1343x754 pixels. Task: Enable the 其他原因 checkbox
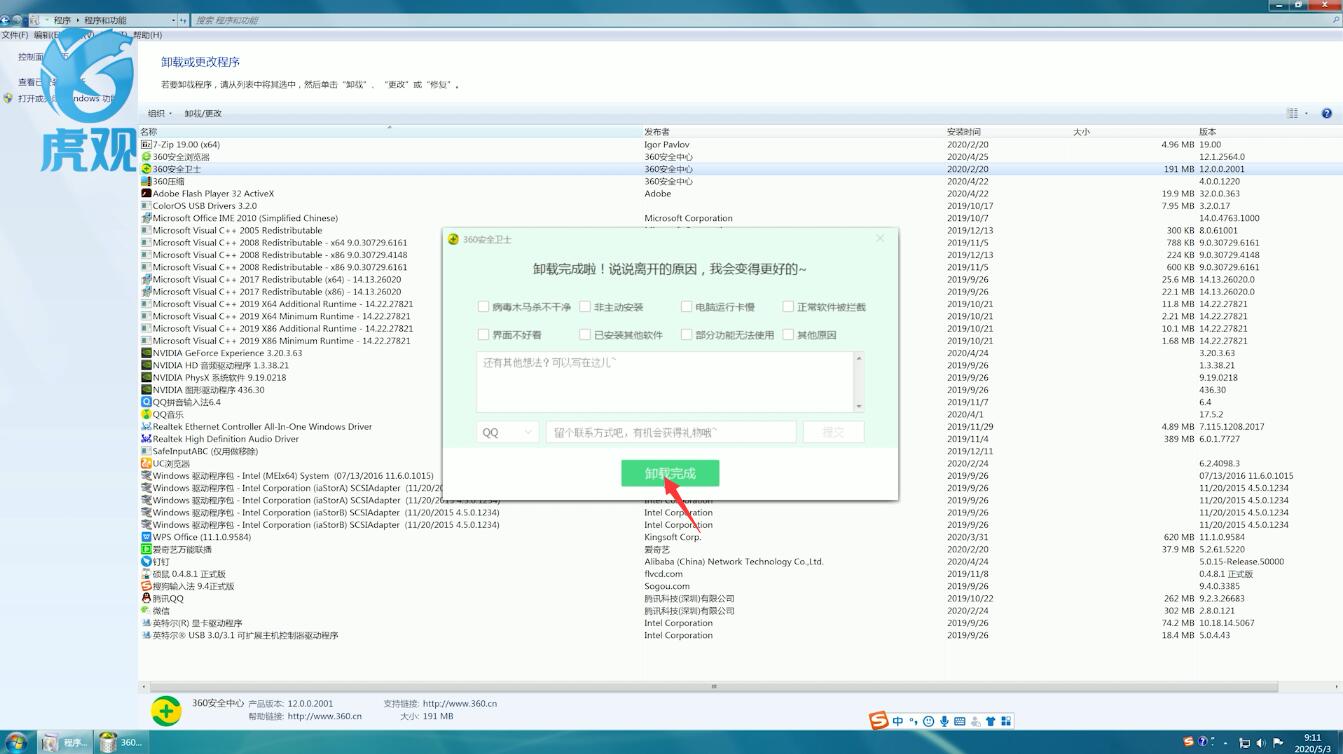tap(788, 335)
